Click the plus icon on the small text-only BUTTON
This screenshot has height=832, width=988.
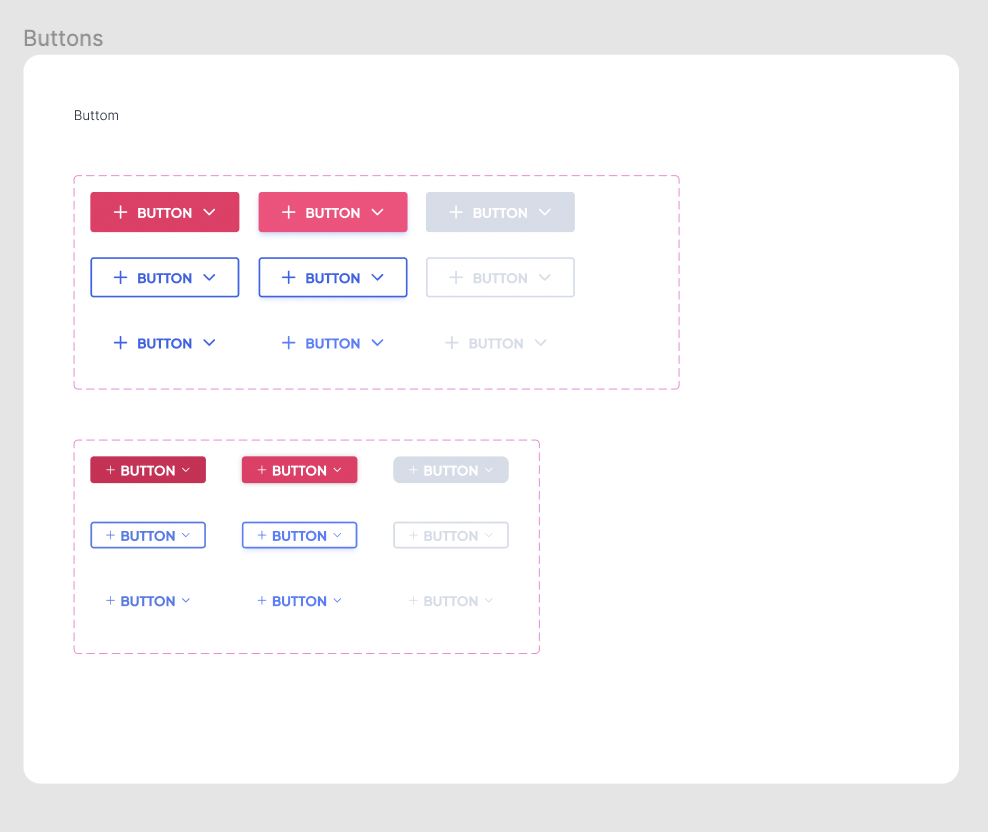point(110,601)
